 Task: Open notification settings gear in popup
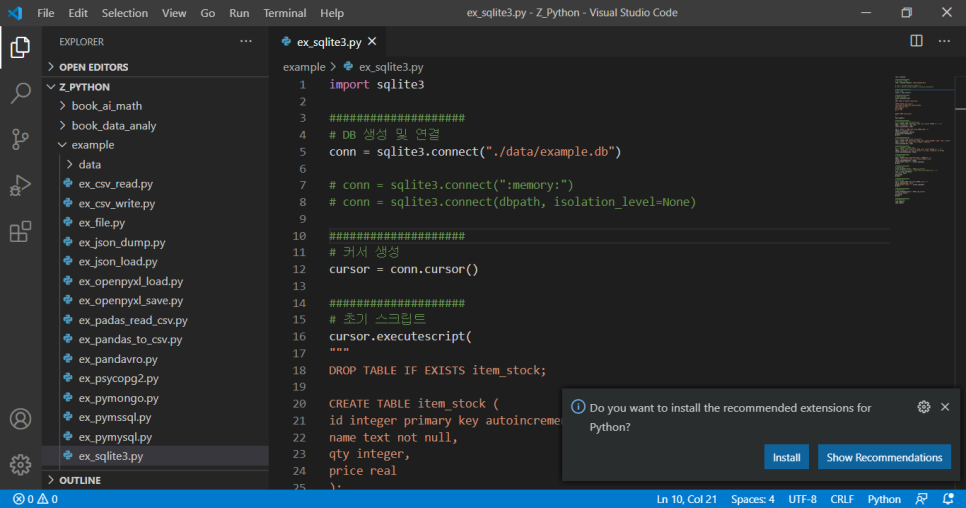[923, 407]
